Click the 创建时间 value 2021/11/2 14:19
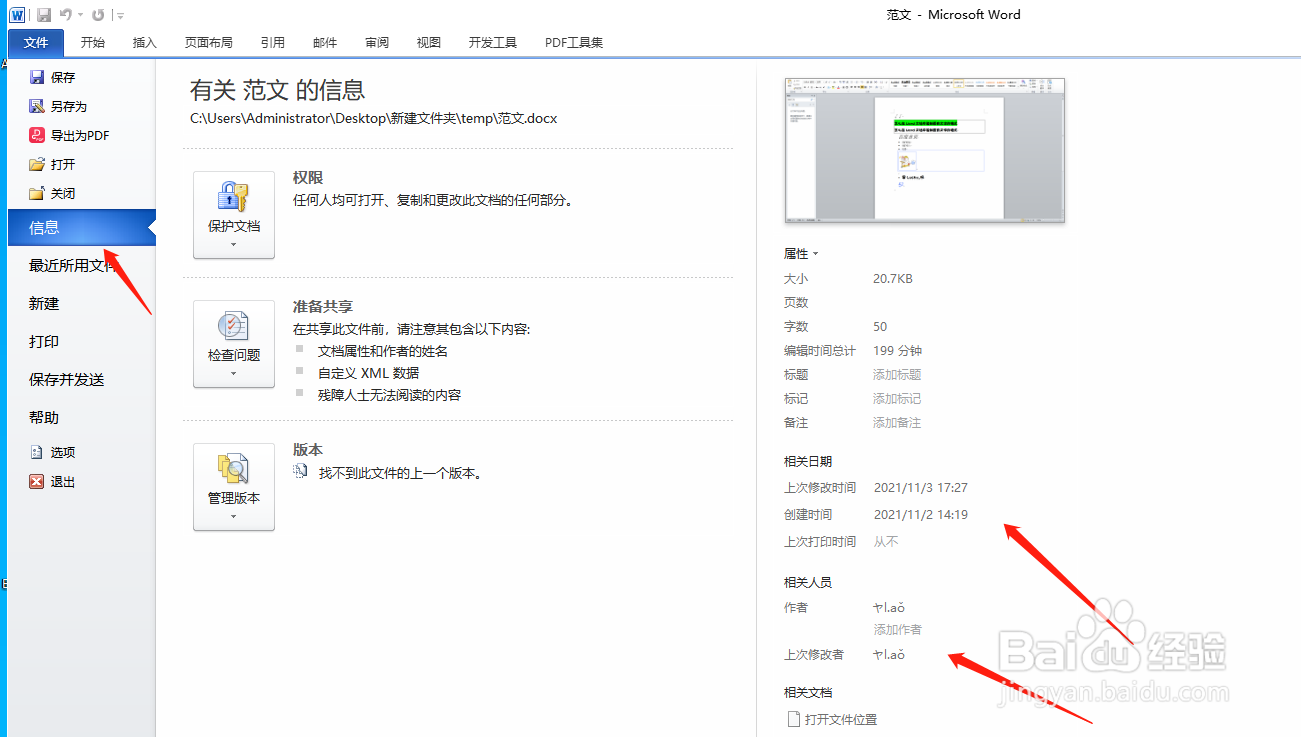The width and height of the screenshot is (1301, 737). click(x=921, y=515)
